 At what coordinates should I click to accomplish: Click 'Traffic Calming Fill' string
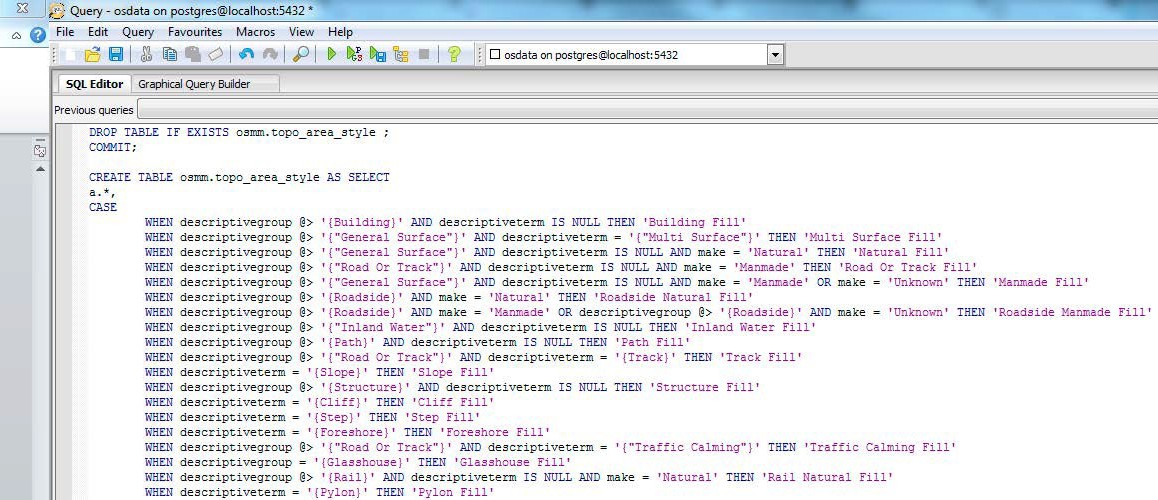click(x=880, y=447)
